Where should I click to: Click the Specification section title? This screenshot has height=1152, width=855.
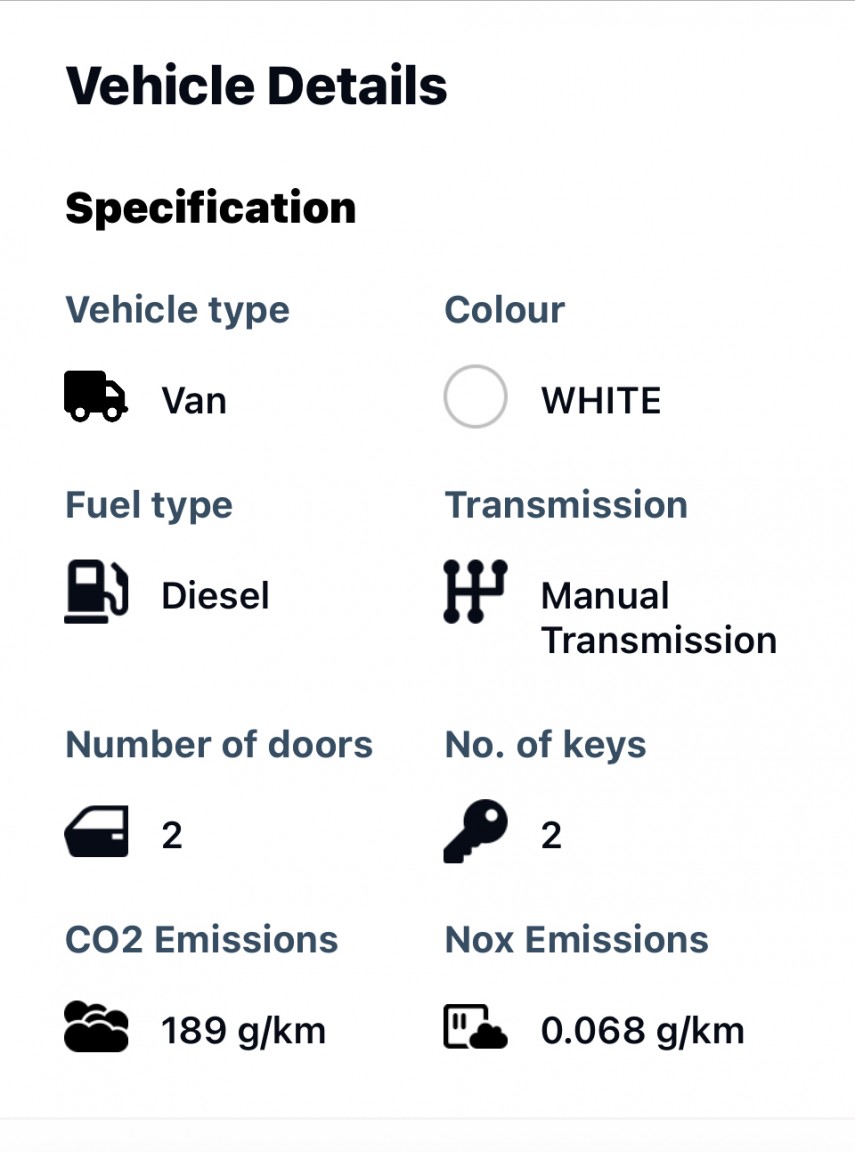(x=210, y=208)
